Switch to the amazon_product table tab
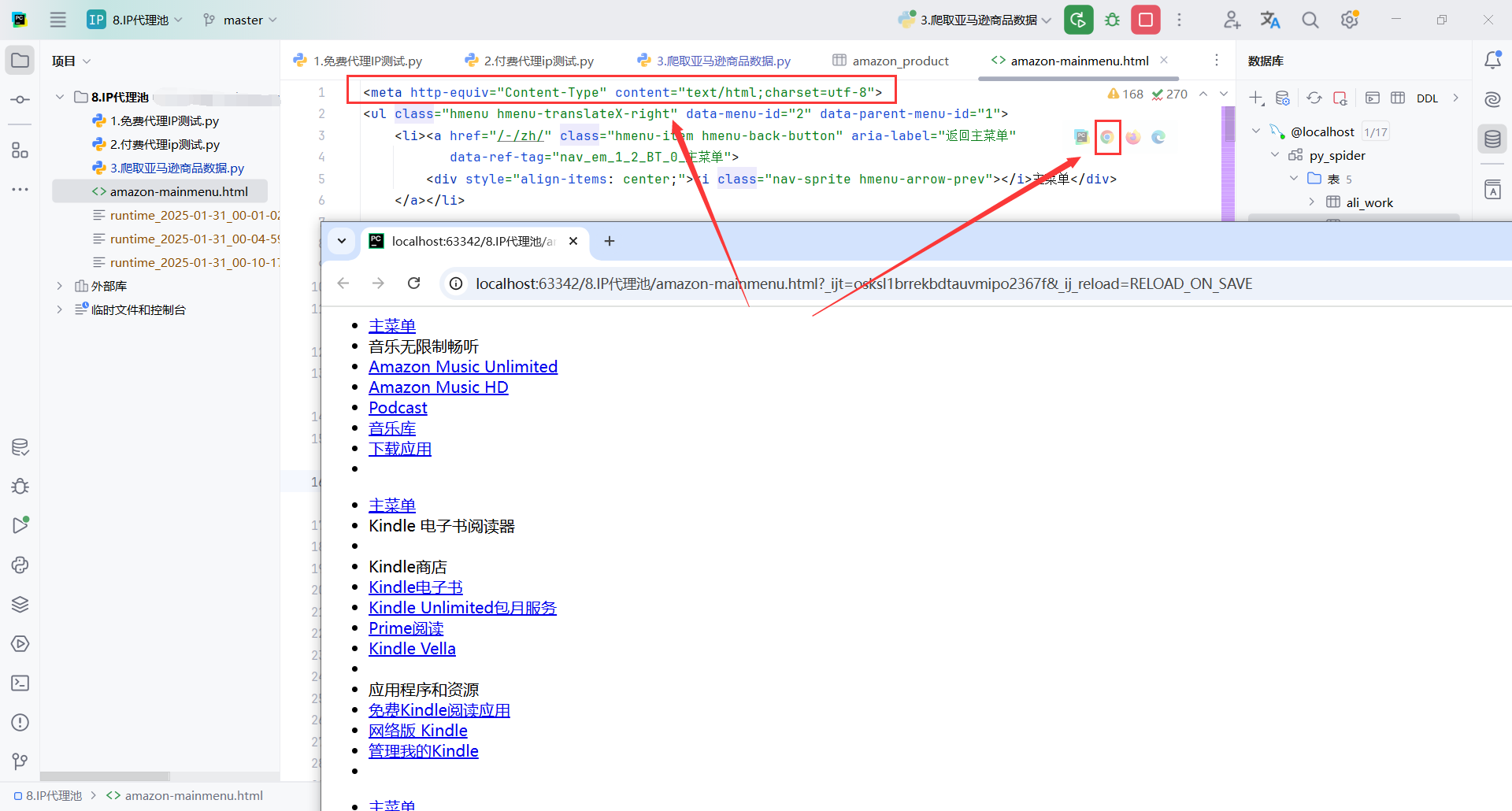The height and width of the screenshot is (811, 1512). click(x=891, y=61)
